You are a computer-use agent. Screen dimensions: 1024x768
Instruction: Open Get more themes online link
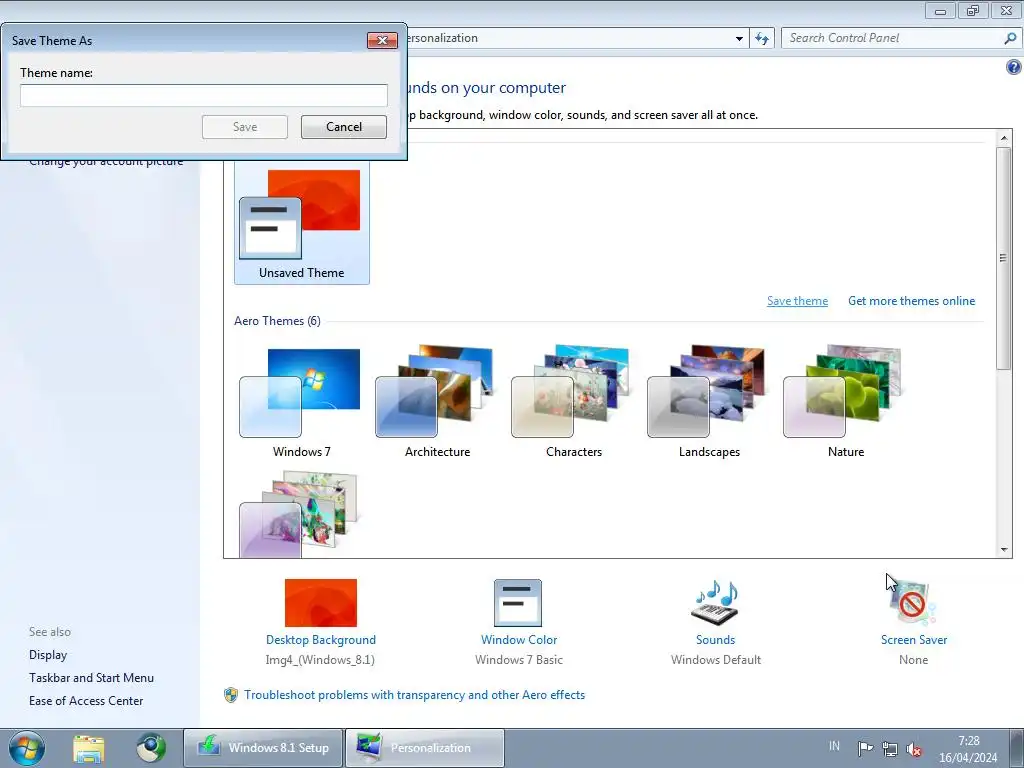pos(911,301)
